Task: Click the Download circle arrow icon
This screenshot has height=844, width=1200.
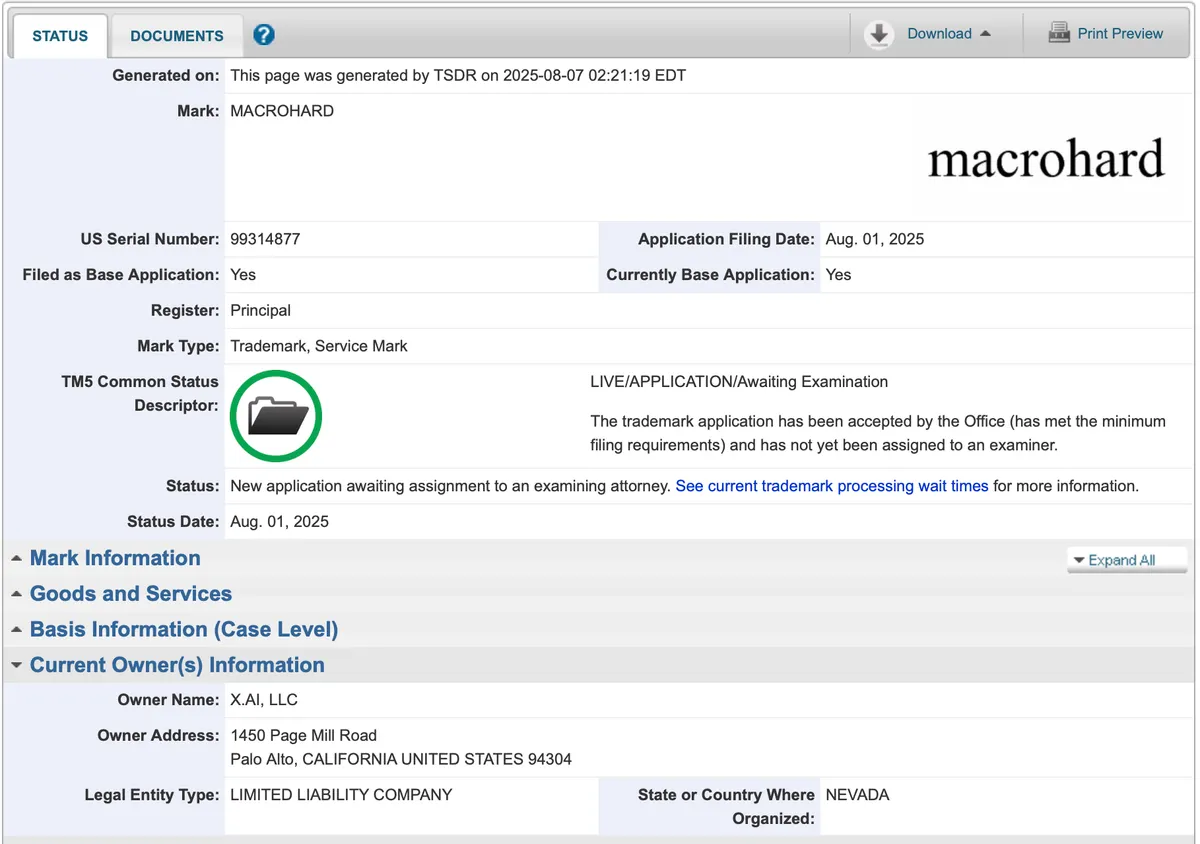Action: click(879, 34)
